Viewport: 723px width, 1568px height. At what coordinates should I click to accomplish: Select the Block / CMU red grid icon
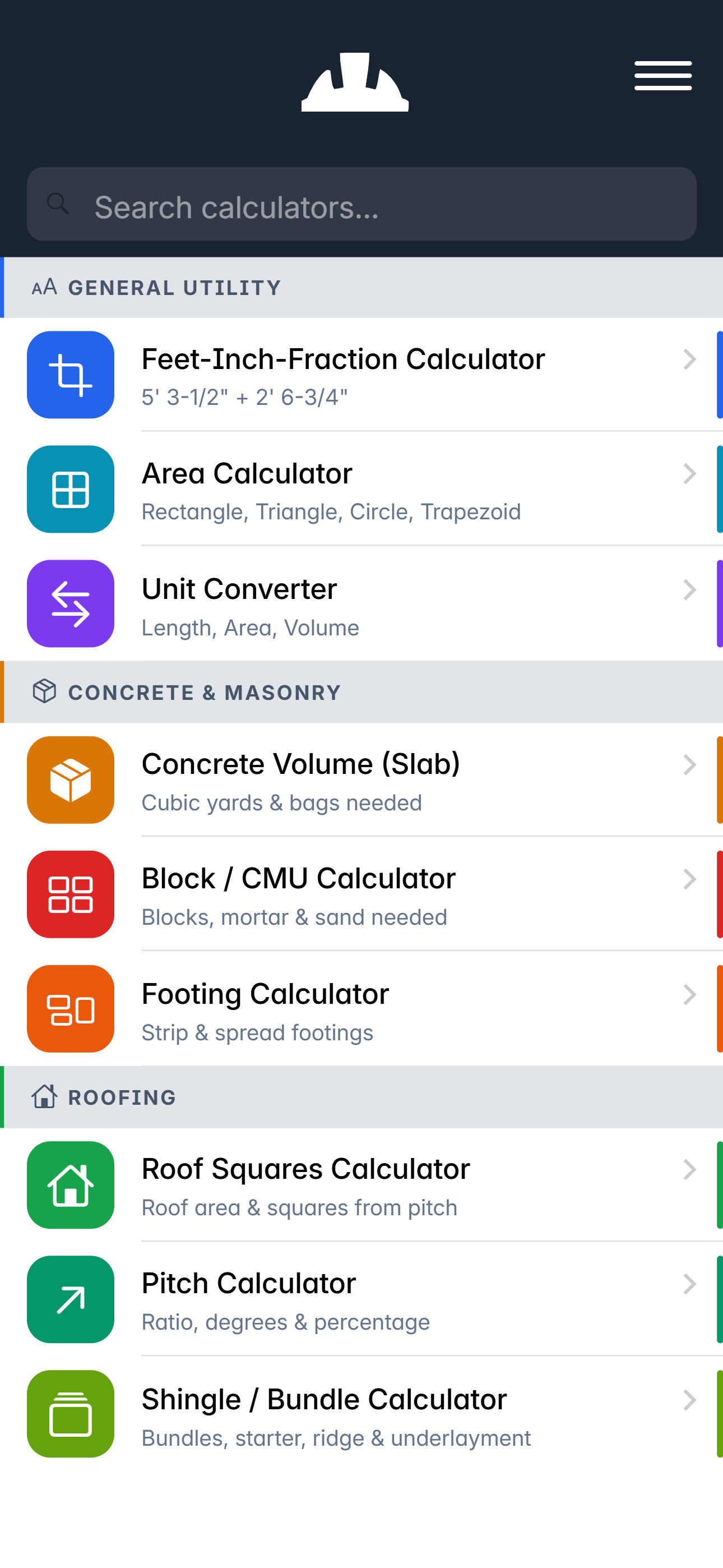(70, 893)
